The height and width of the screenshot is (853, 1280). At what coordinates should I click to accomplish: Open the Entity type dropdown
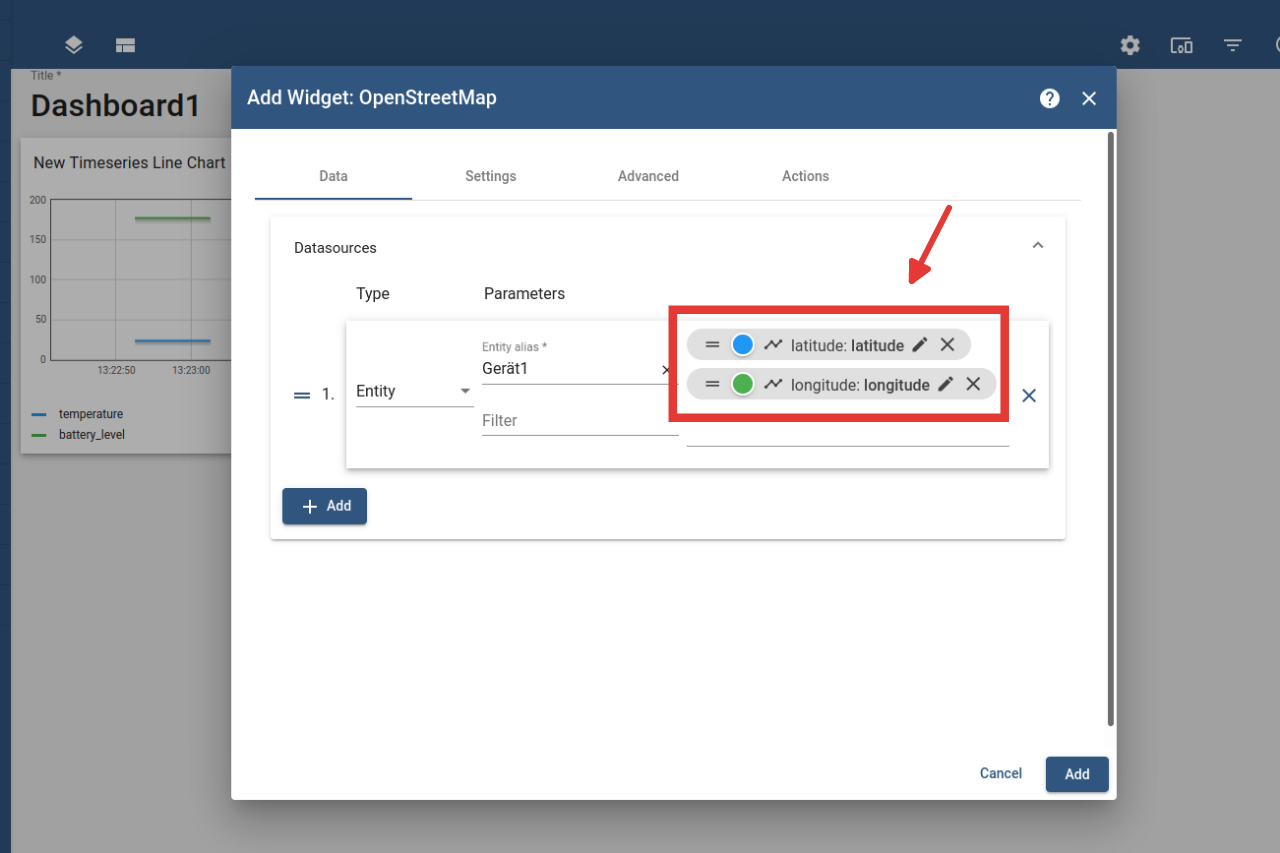(414, 391)
